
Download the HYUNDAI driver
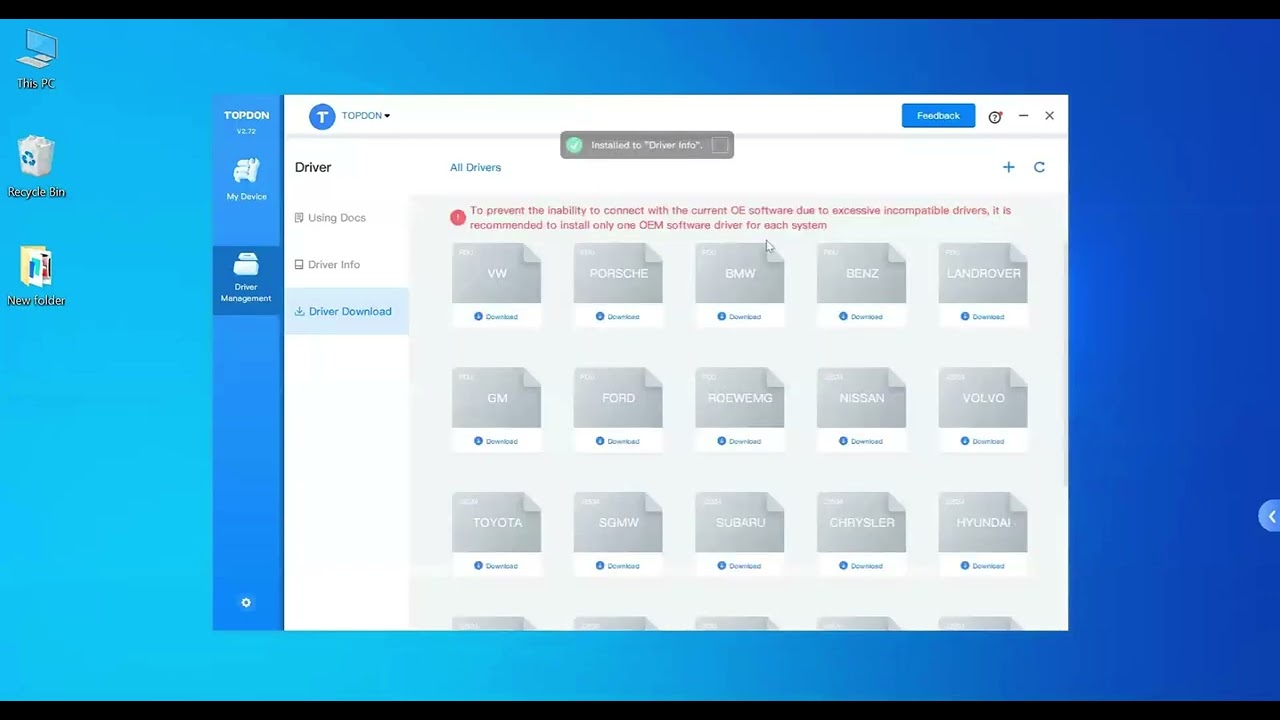pyautogui.click(x=982, y=566)
